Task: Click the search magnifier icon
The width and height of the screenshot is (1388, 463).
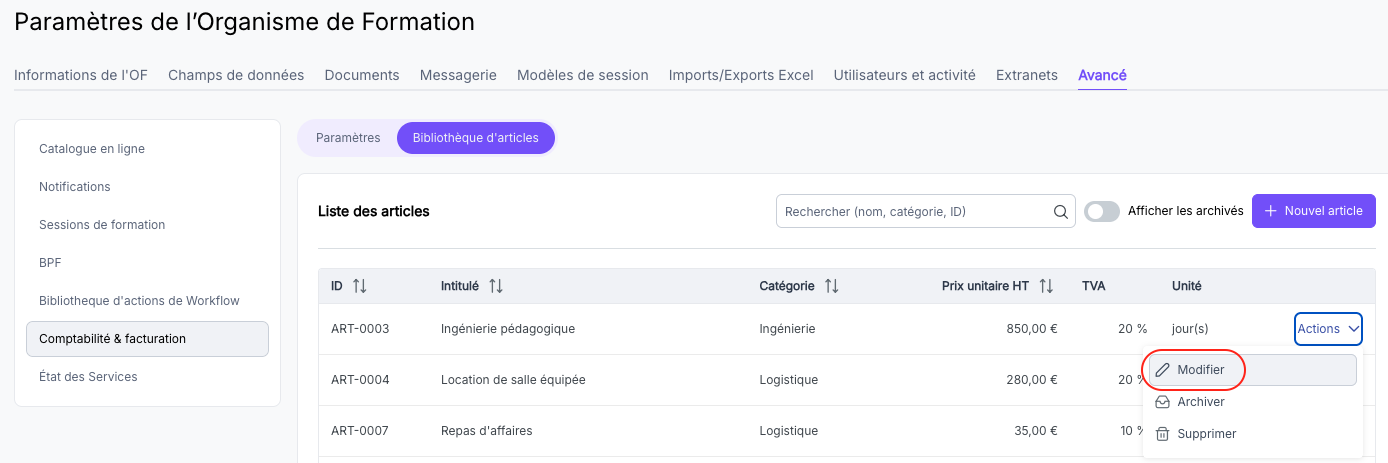Action: pyautogui.click(x=1061, y=212)
